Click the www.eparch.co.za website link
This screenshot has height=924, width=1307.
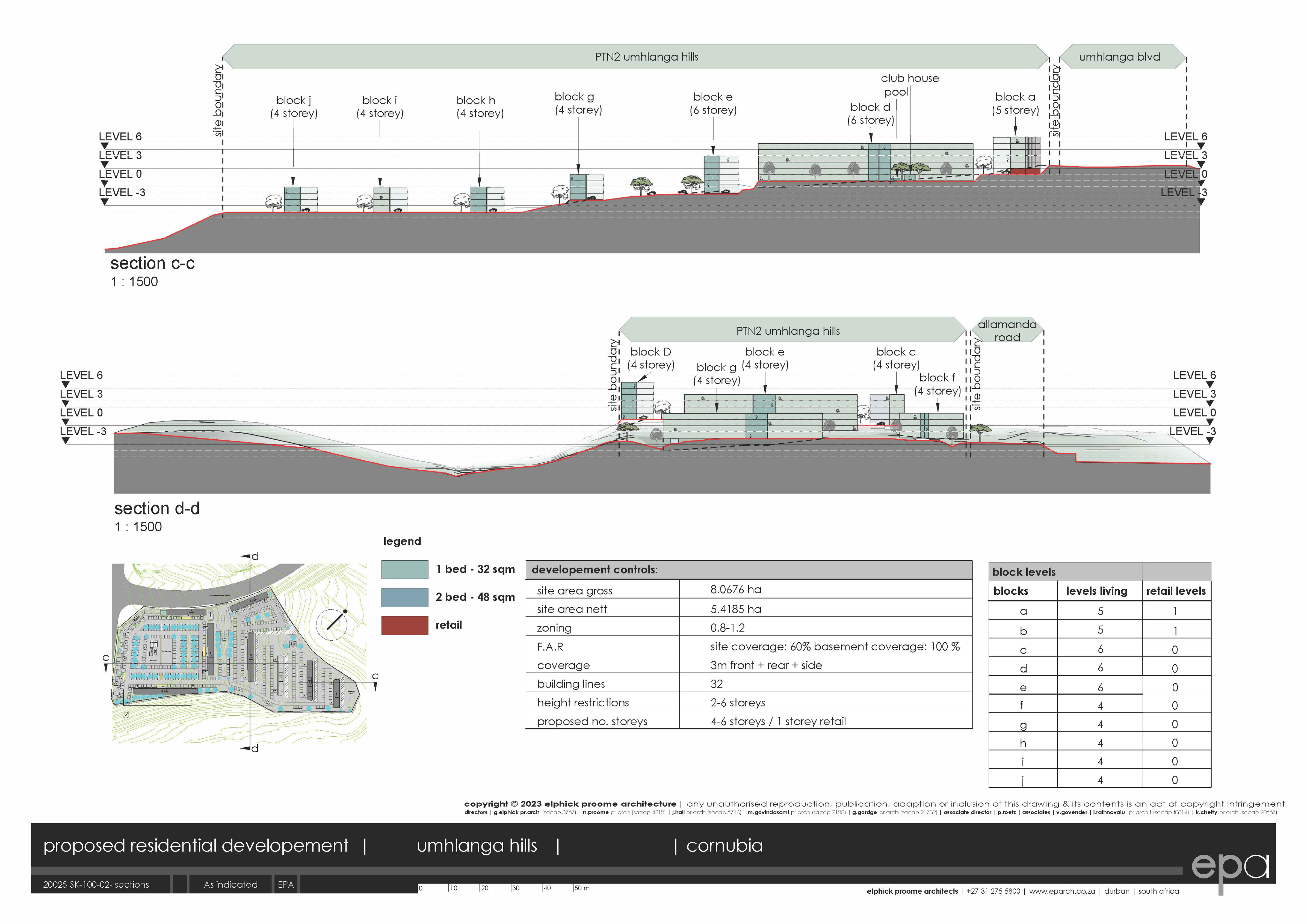click(x=1062, y=891)
